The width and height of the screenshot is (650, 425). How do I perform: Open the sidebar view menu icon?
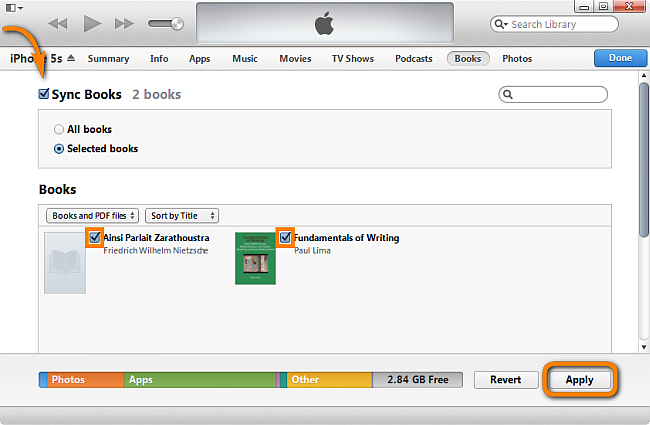click(15, 7)
